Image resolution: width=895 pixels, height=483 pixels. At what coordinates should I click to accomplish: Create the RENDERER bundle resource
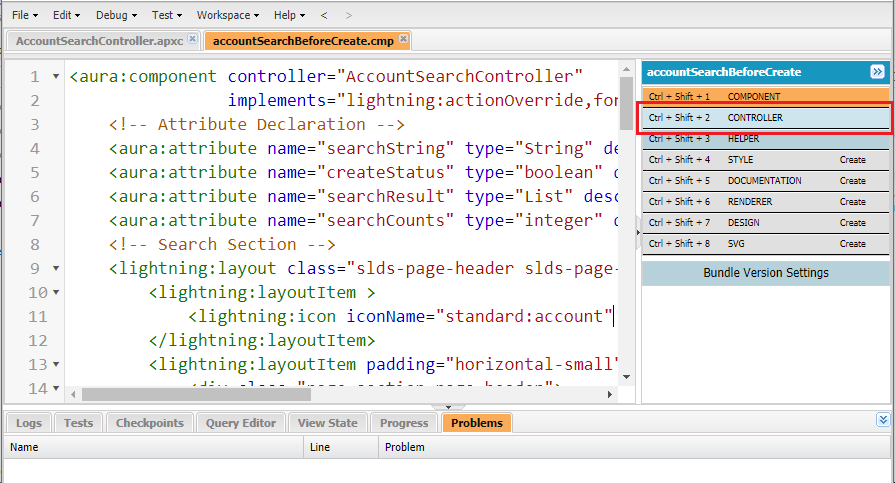coord(852,202)
